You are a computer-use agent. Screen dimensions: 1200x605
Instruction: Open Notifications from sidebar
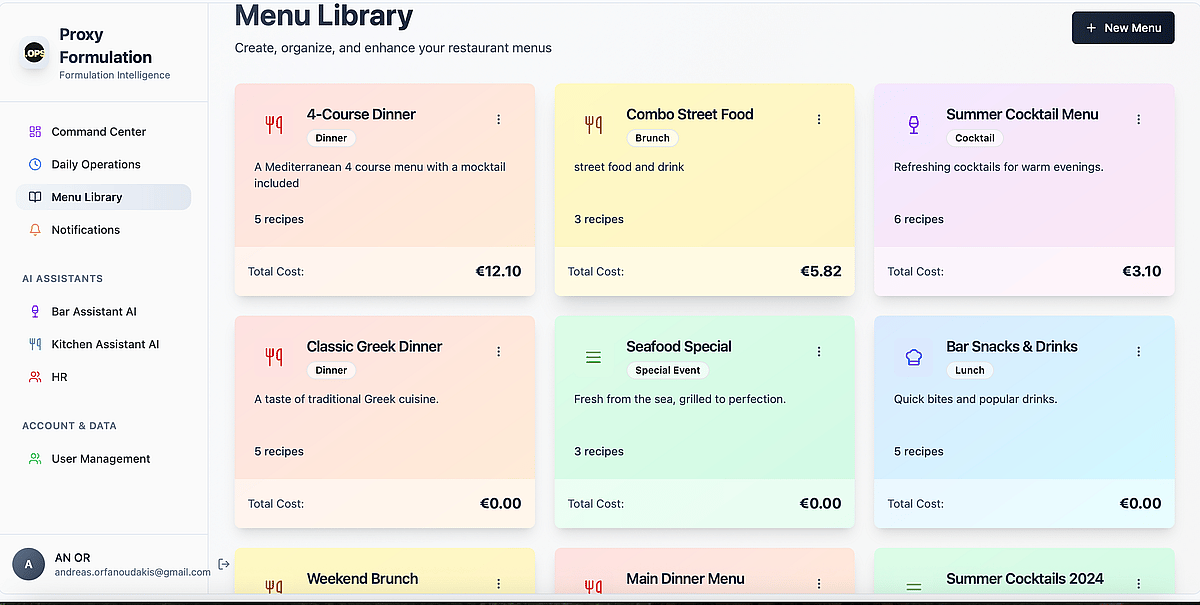click(85, 230)
